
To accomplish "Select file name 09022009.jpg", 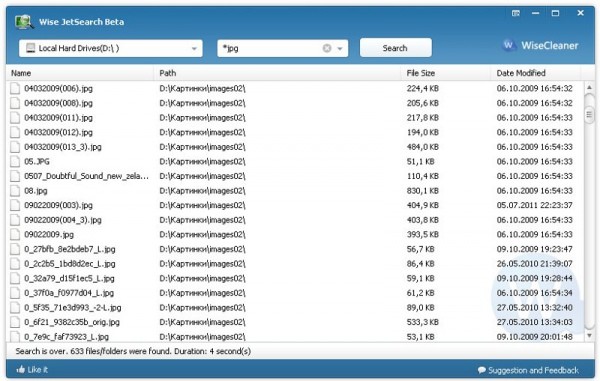I will [x=49, y=234].
